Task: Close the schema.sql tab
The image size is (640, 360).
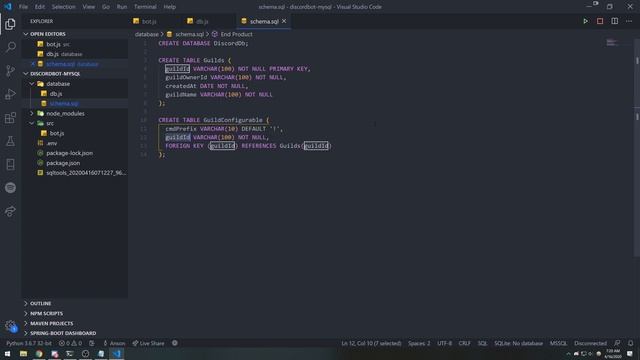Action: 284,21
